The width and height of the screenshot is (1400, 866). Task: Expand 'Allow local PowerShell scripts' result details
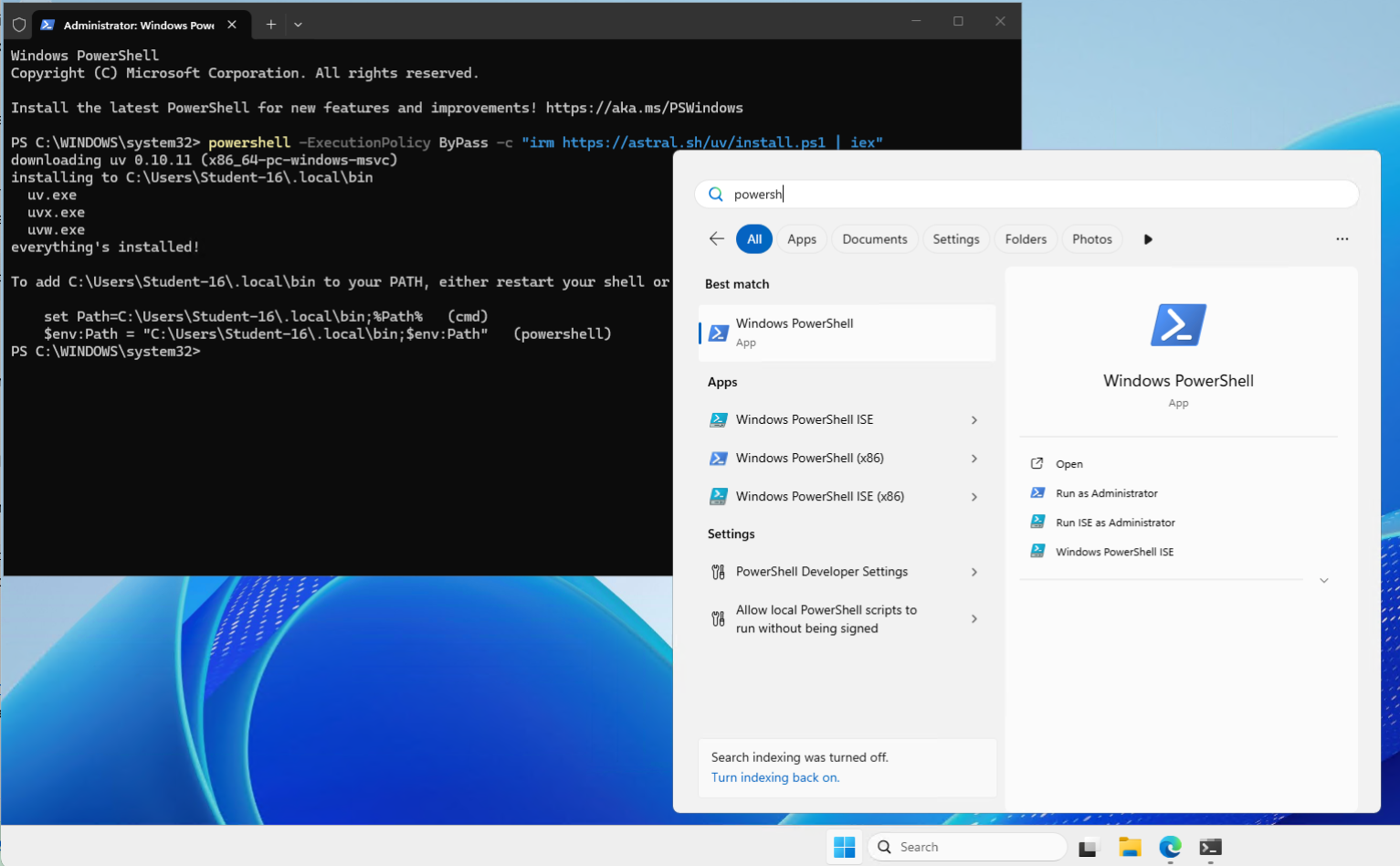974,619
